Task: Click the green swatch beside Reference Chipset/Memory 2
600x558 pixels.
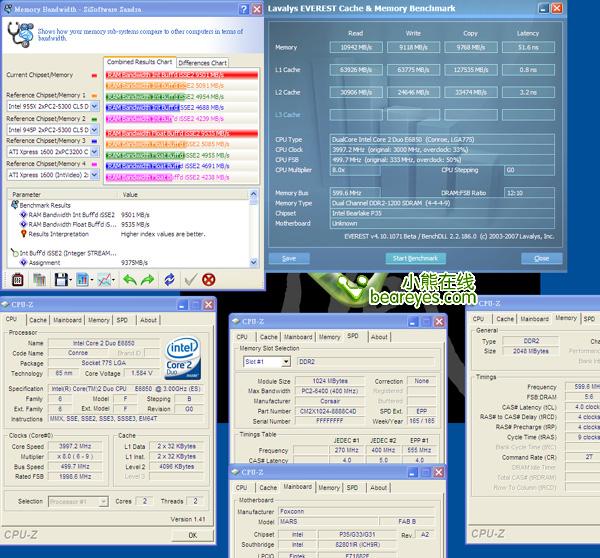Action: 94,119
